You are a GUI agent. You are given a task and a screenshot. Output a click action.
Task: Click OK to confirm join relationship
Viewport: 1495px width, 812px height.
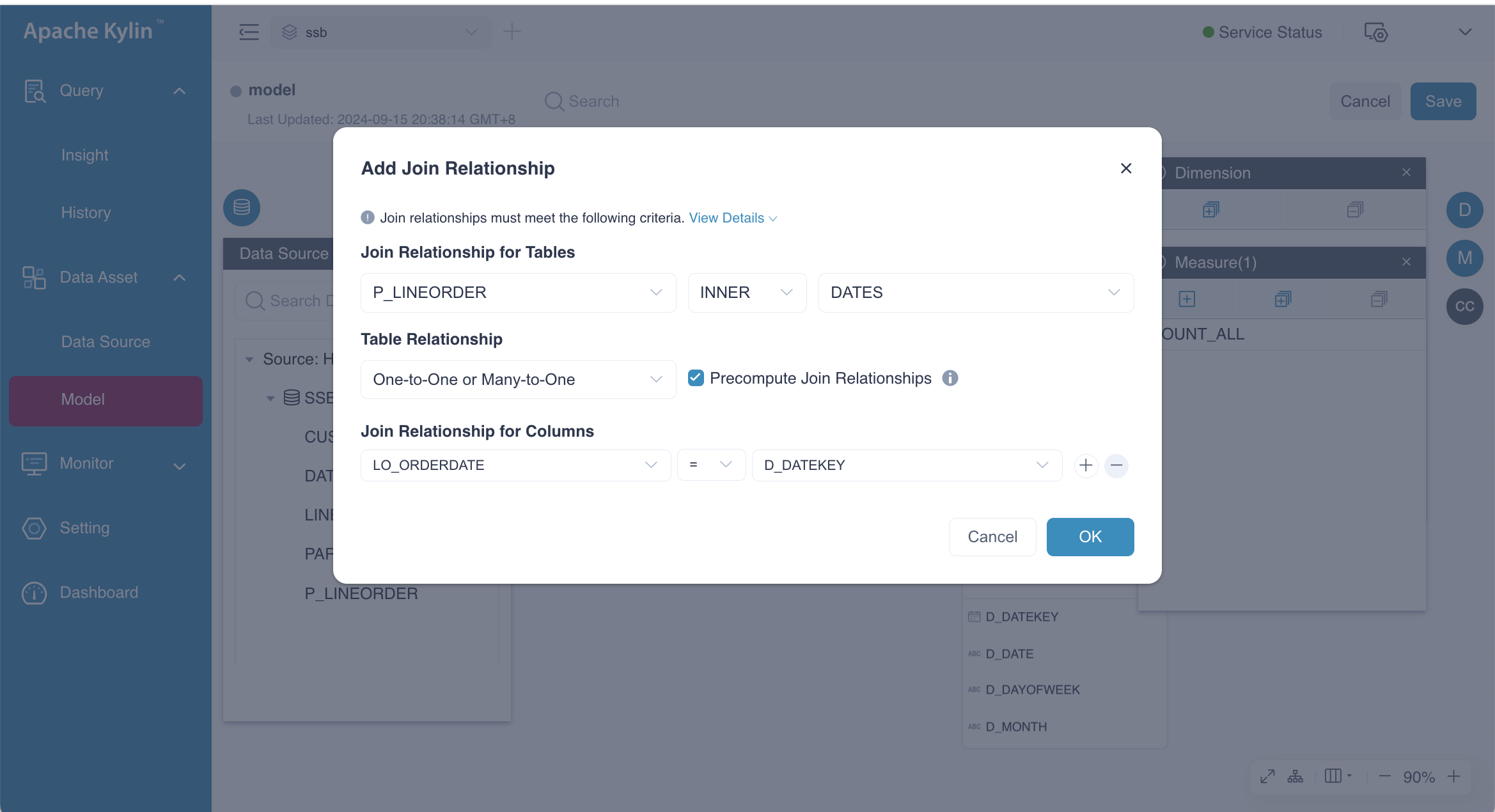click(1090, 537)
